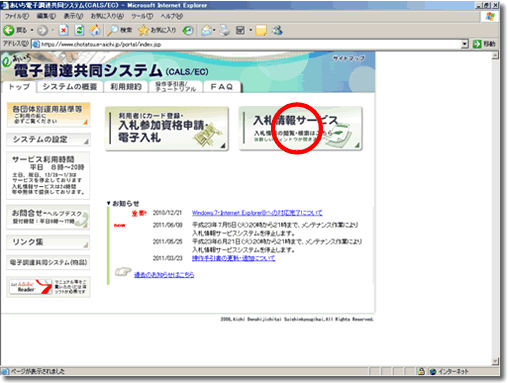Click the 電子調達共同システム(物品) button
The image size is (508, 383).
pyautogui.click(x=48, y=263)
